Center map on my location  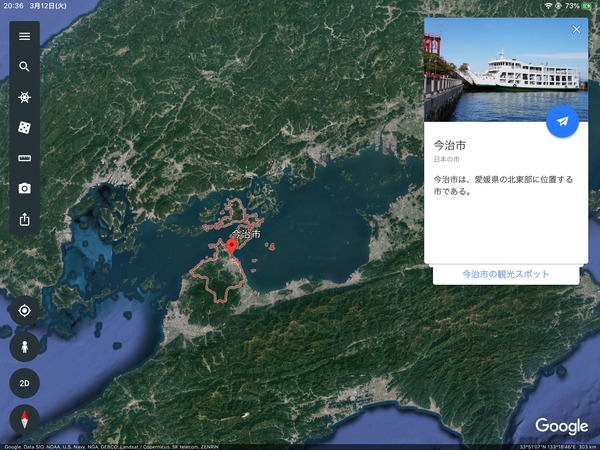[24, 310]
